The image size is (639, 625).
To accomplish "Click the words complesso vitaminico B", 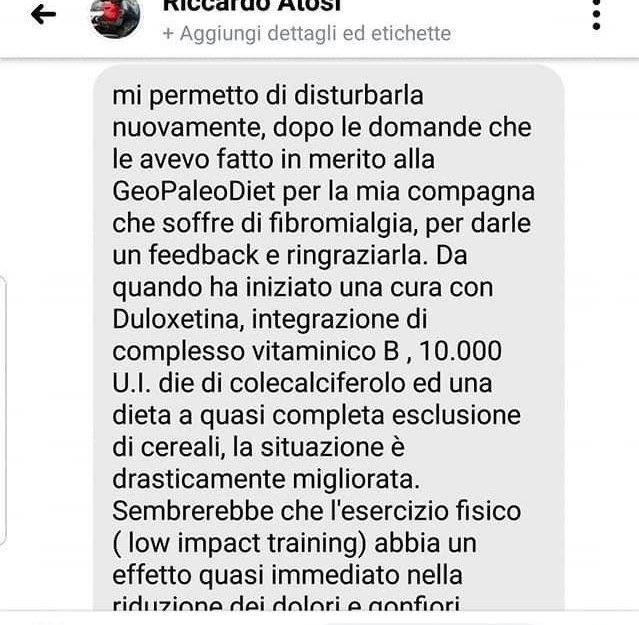I will (256, 352).
